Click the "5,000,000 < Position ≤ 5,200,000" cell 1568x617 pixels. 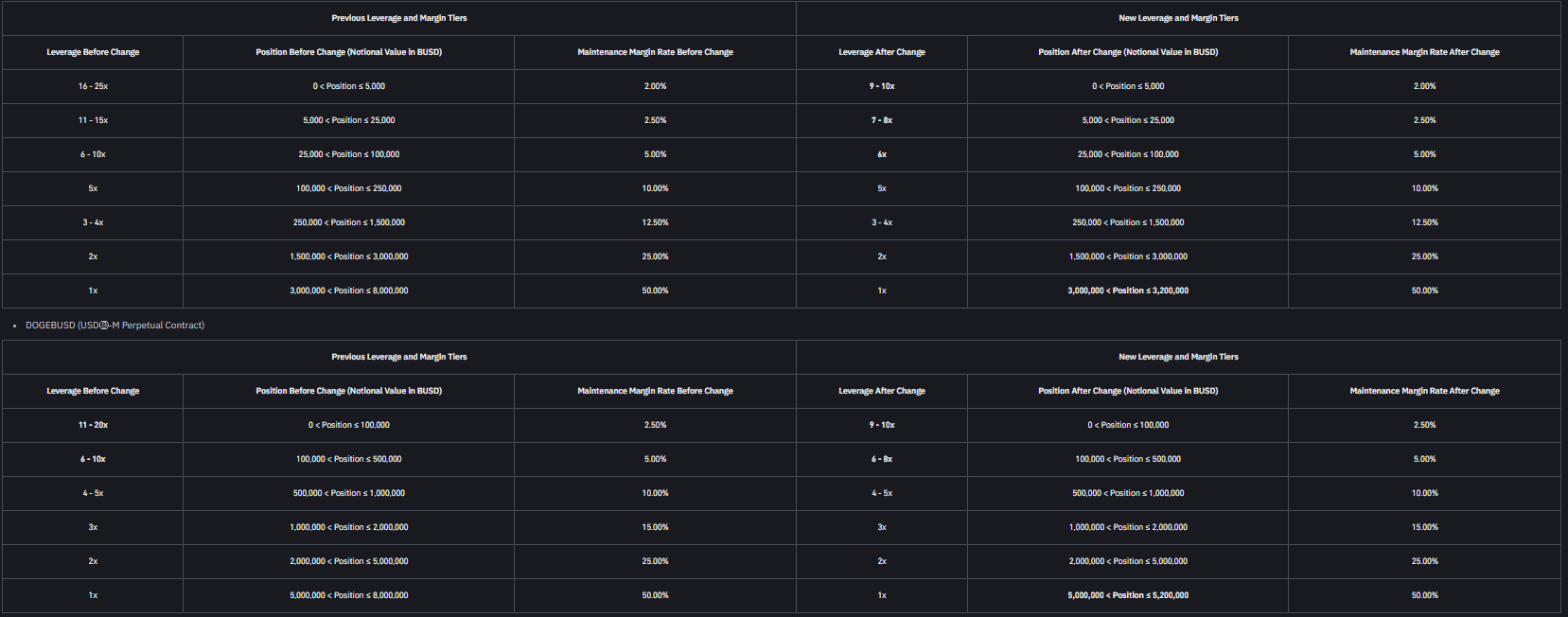1128,595
